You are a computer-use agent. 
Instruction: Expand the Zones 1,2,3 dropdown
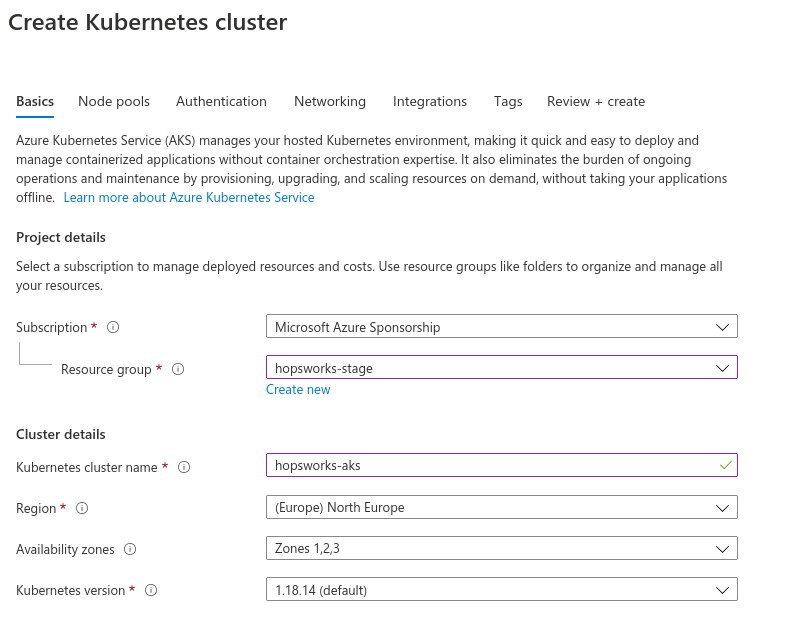(502, 548)
